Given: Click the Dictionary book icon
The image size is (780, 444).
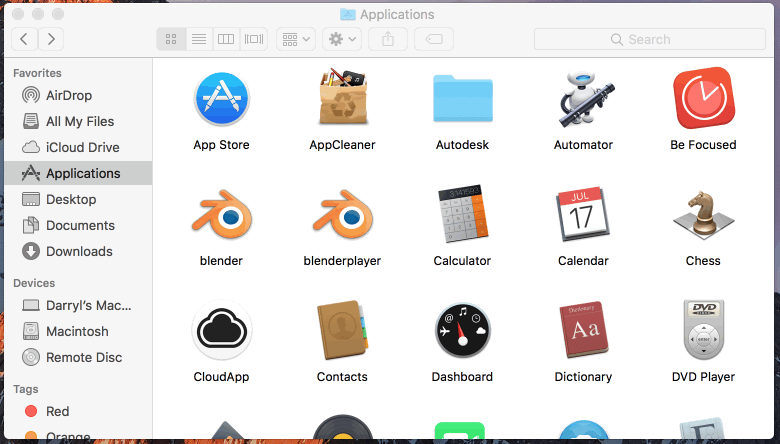Looking at the screenshot, I should [584, 330].
